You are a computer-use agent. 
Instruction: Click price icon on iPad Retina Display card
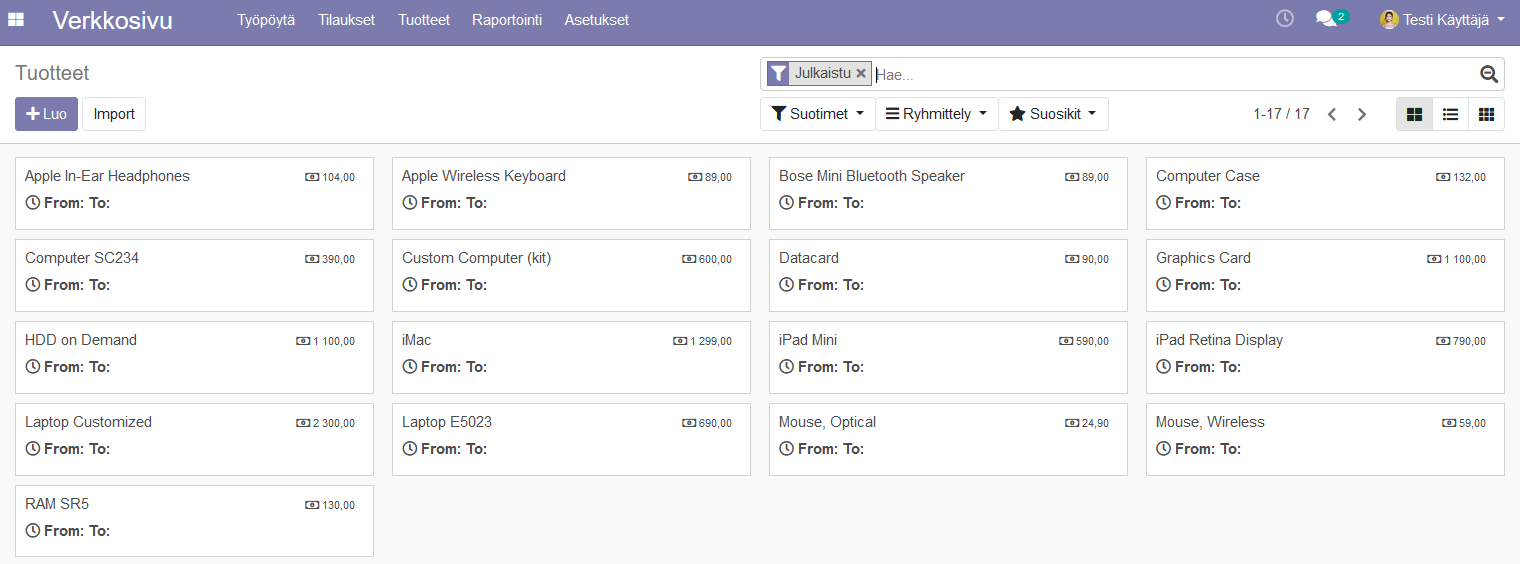click(x=1443, y=341)
